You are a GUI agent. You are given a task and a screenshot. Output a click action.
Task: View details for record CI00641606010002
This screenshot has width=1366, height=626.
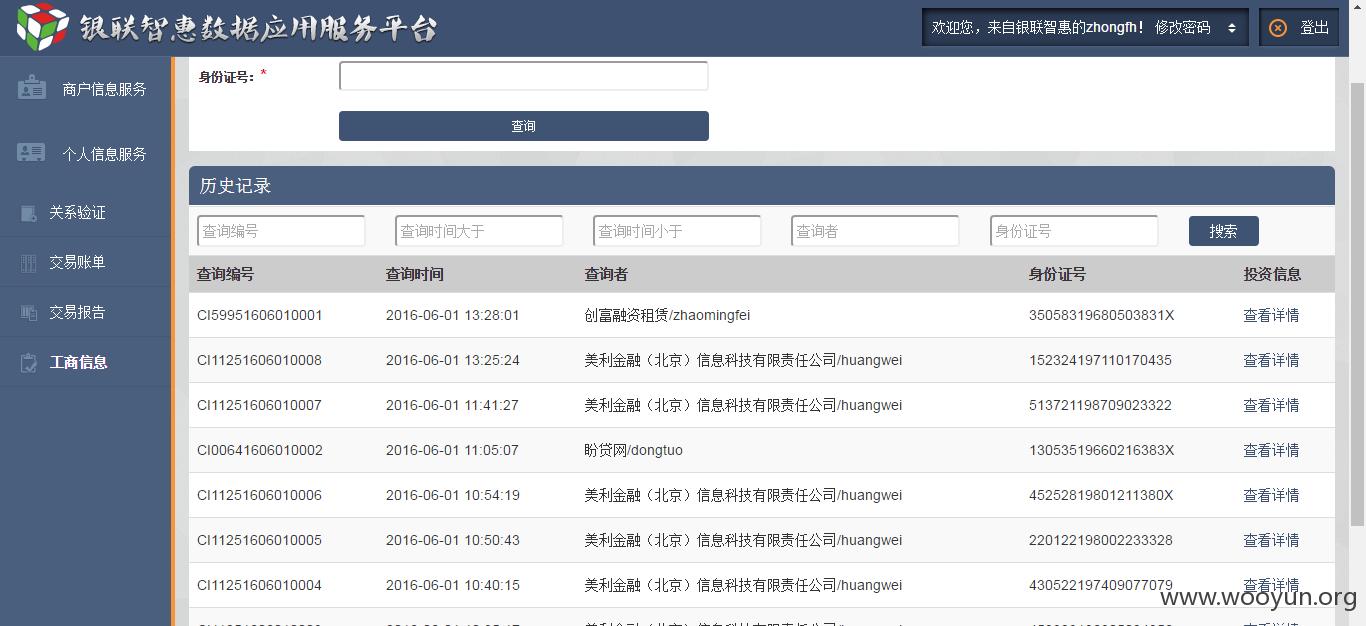pyautogui.click(x=1271, y=450)
